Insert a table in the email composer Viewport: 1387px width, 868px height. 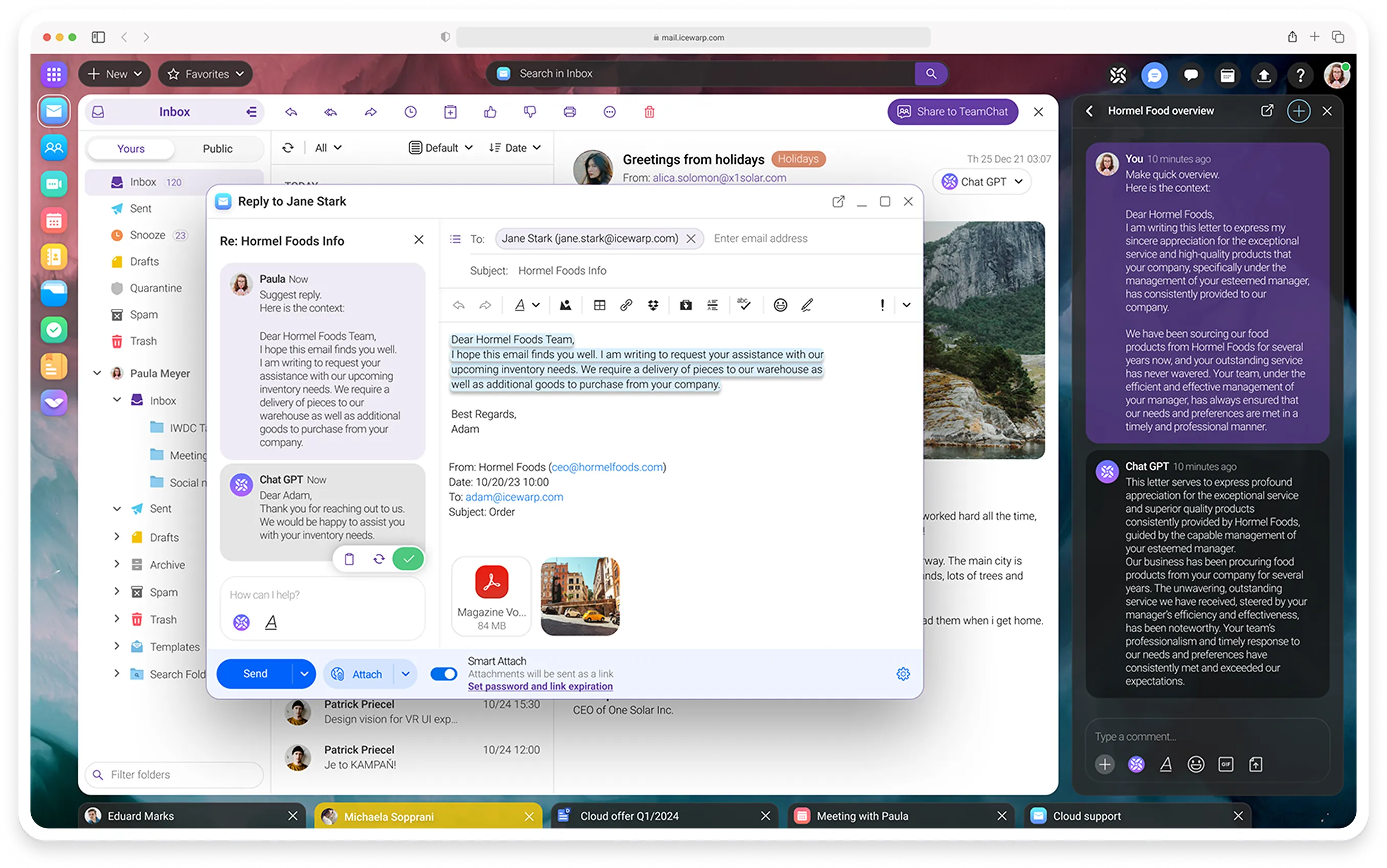click(x=599, y=305)
